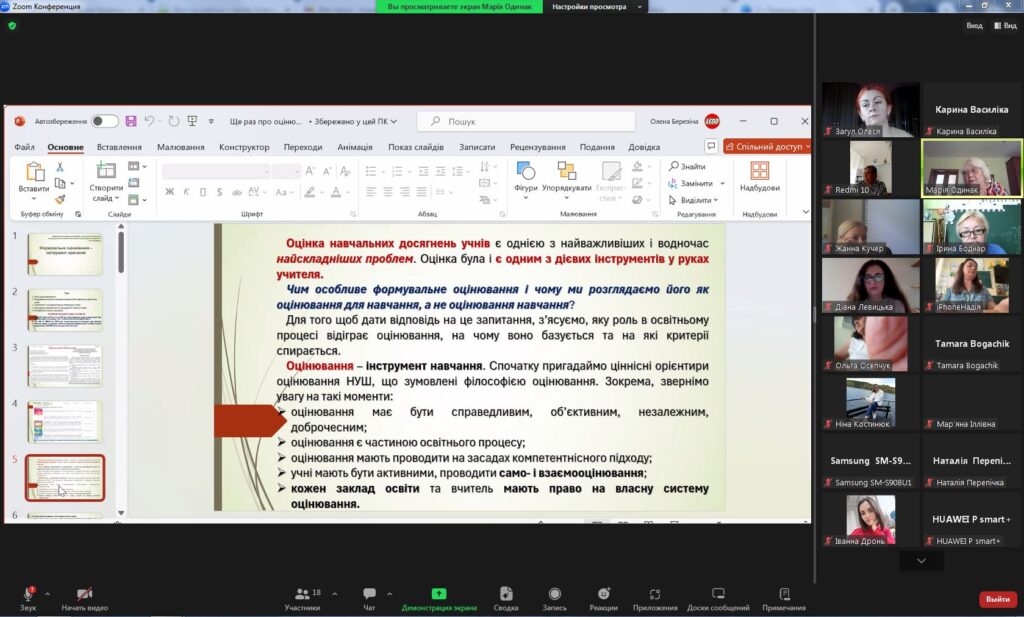Viewport: 1024px width, 617px height.
Task: Select slide 3 thumbnail in the panel
Action: 65,366
